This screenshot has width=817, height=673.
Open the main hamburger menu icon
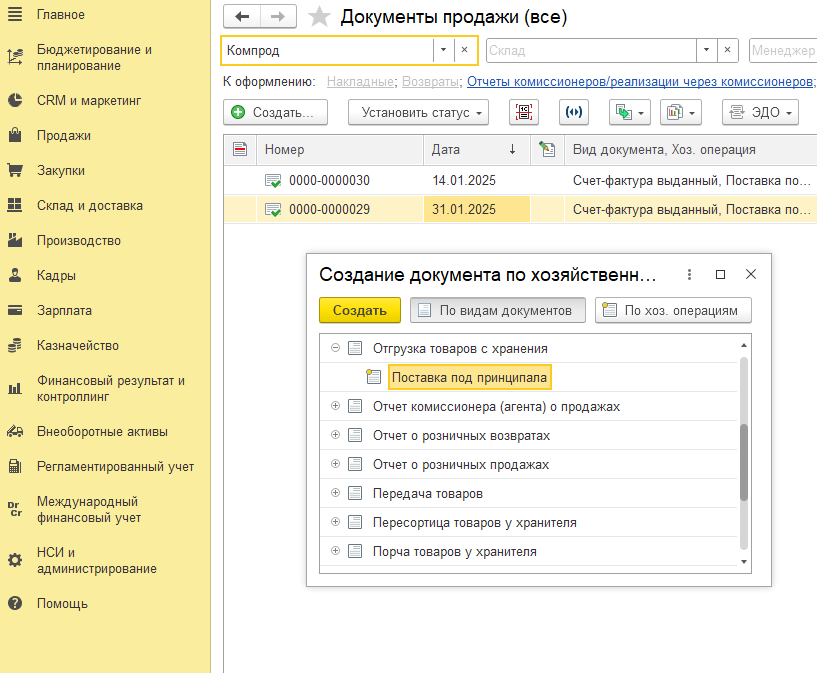[x=15, y=15]
